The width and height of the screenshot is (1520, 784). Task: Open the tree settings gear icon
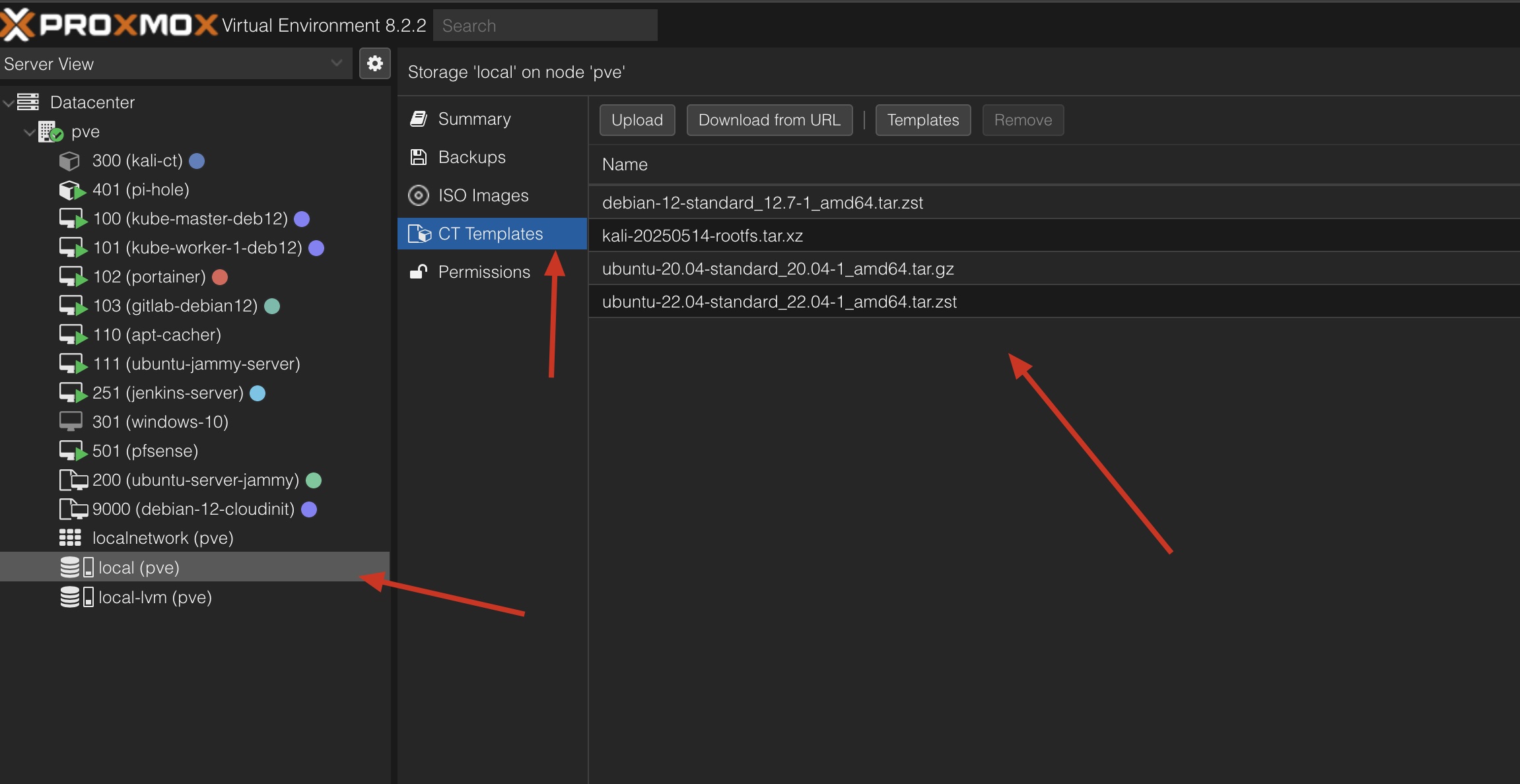(374, 63)
